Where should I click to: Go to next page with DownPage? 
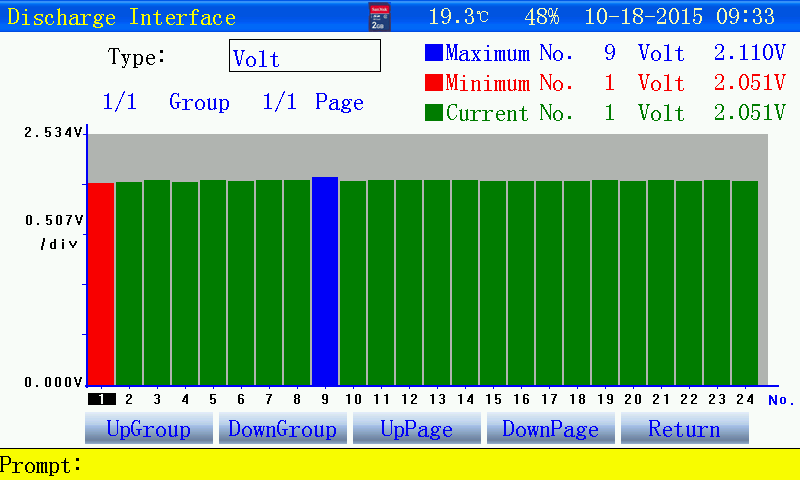(551, 428)
